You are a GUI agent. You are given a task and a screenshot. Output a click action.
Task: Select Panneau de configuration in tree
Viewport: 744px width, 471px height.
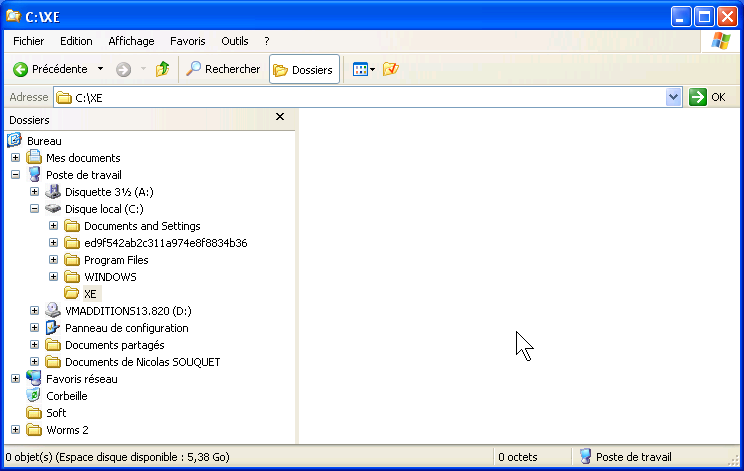[126, 328]
